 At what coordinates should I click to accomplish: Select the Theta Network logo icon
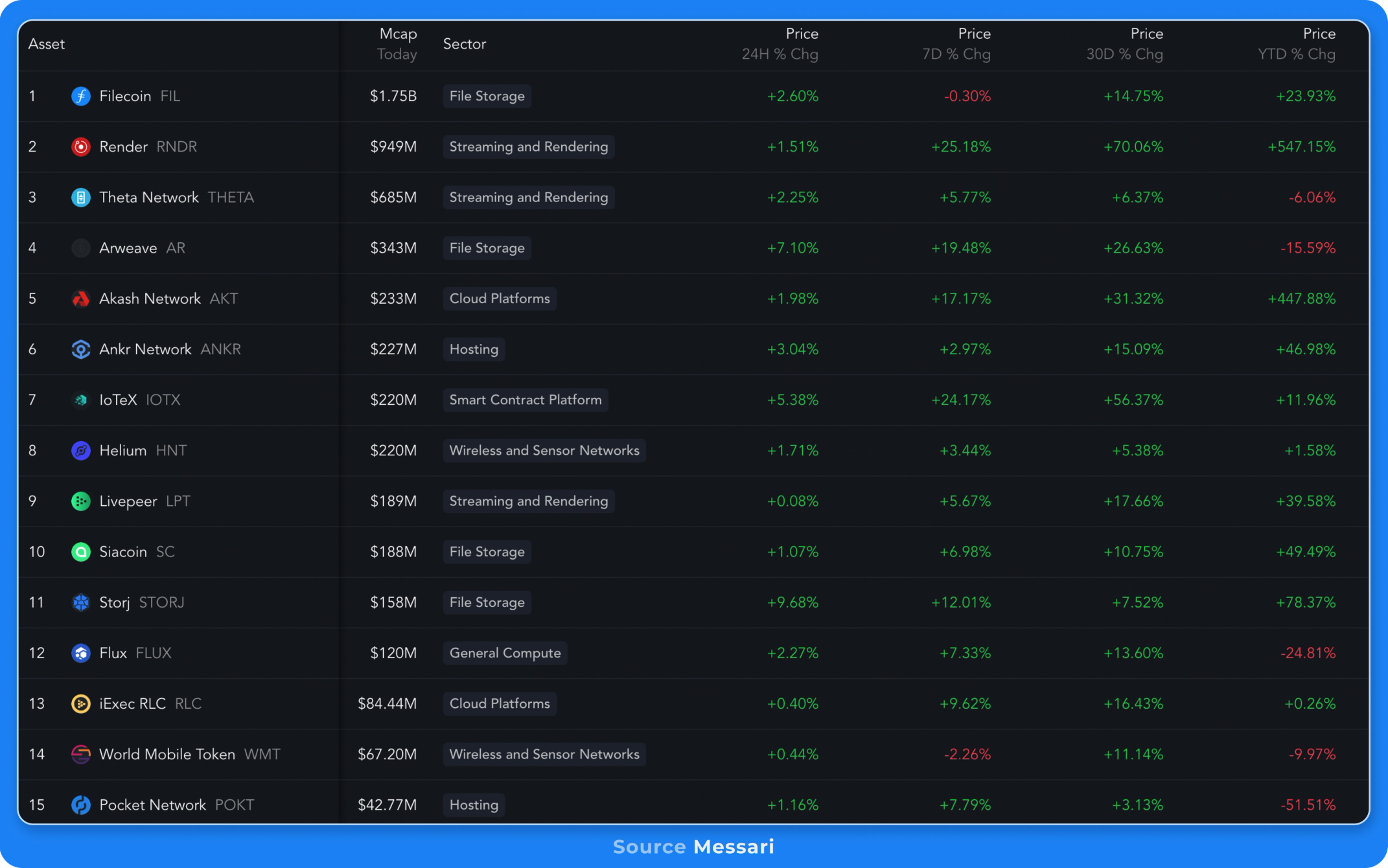(x=80, y=198)
